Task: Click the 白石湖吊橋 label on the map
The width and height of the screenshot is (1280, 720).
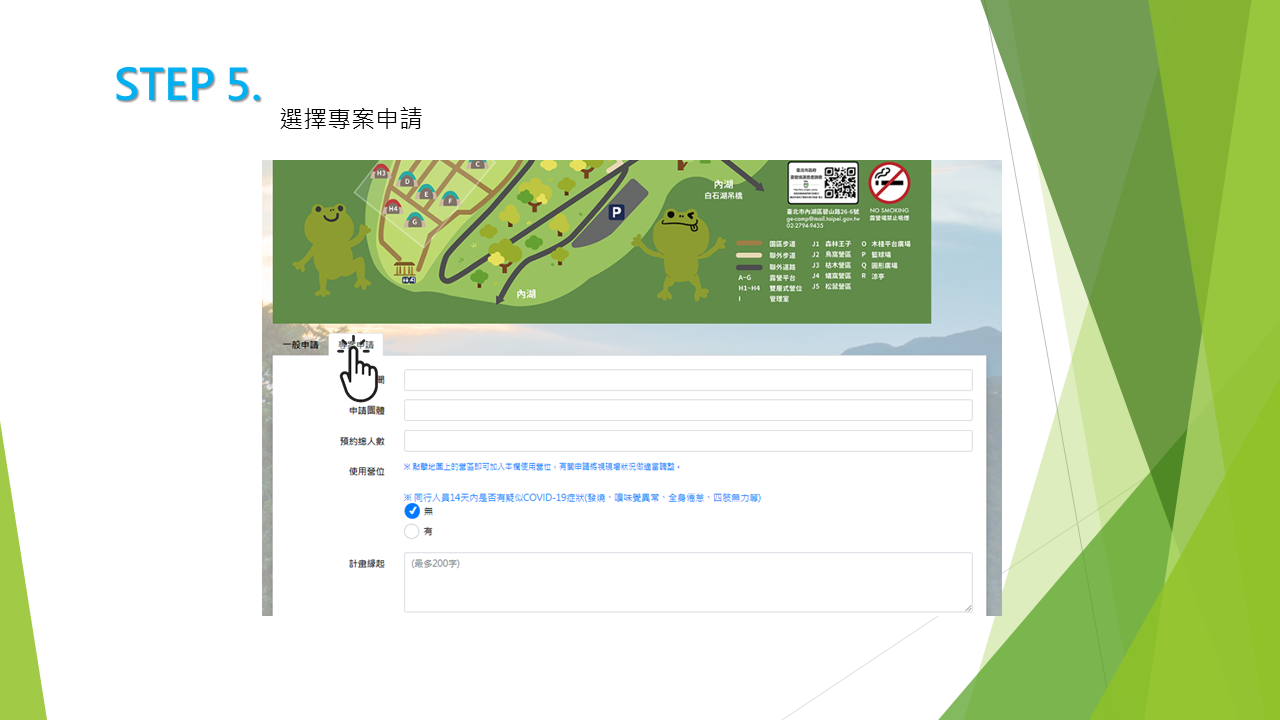Action: 725,195
